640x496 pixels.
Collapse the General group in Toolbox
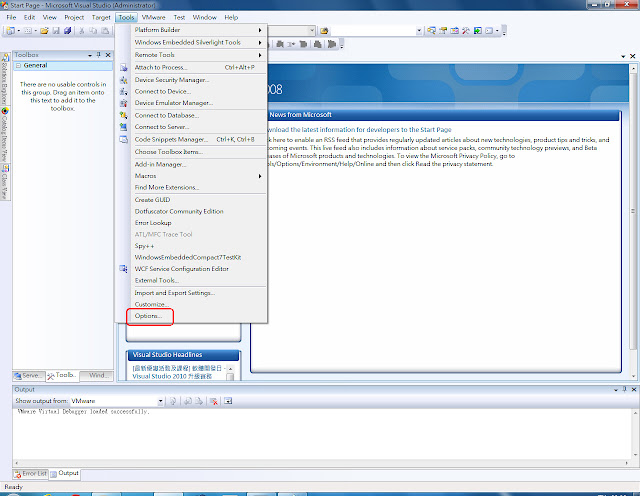coord(18,65)
